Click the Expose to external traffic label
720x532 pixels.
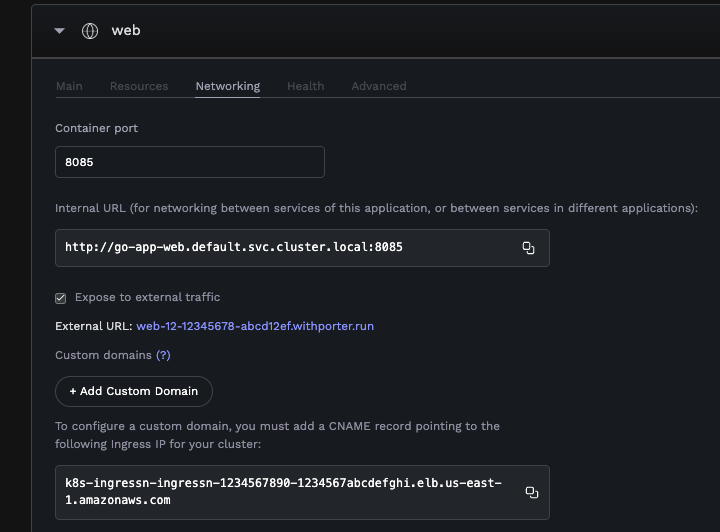click(147, 297)
